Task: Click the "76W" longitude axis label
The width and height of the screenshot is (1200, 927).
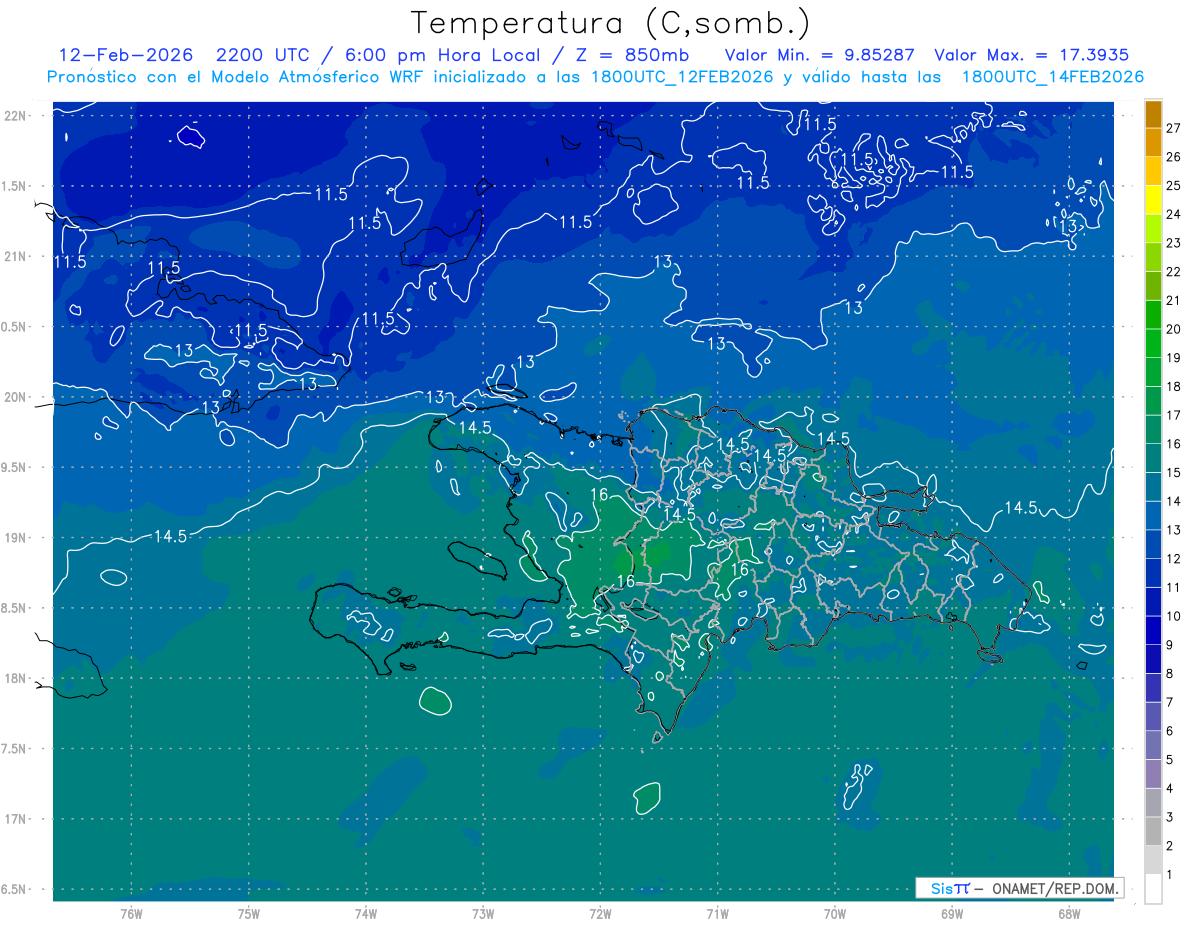Action: (x=131, y=914)
